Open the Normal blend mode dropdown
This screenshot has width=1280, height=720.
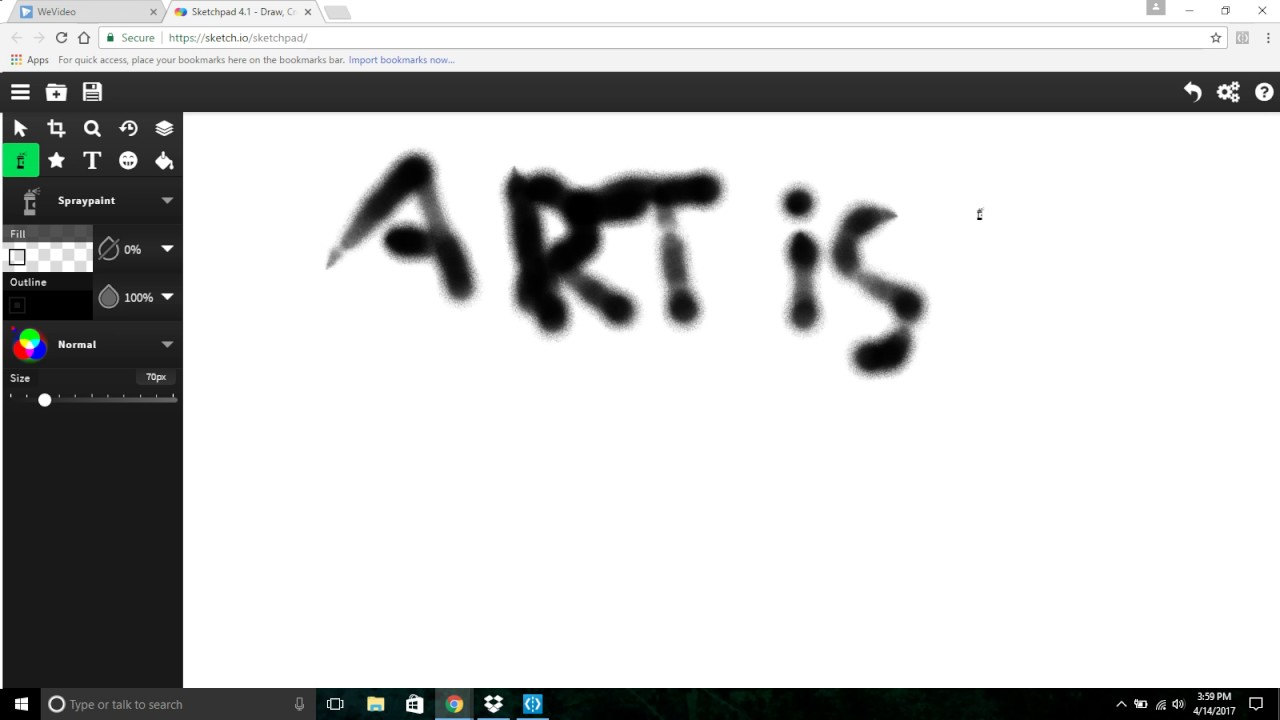click(x=167, y=344)
